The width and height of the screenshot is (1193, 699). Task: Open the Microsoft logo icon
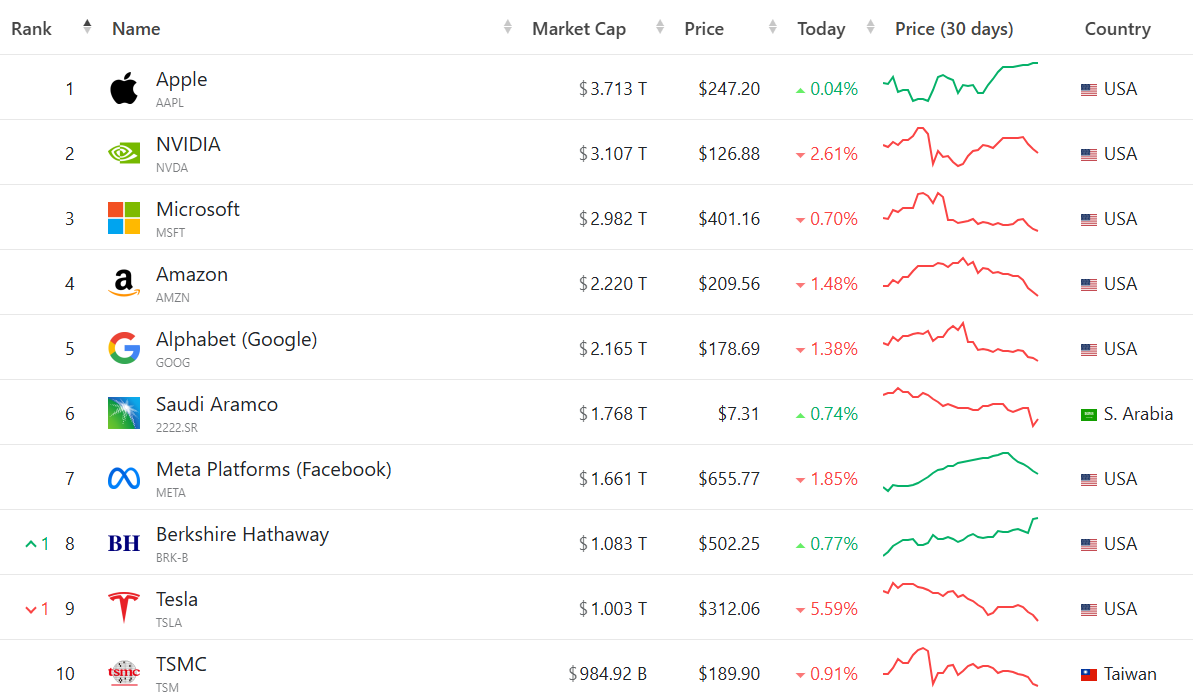tap(124, 218)
